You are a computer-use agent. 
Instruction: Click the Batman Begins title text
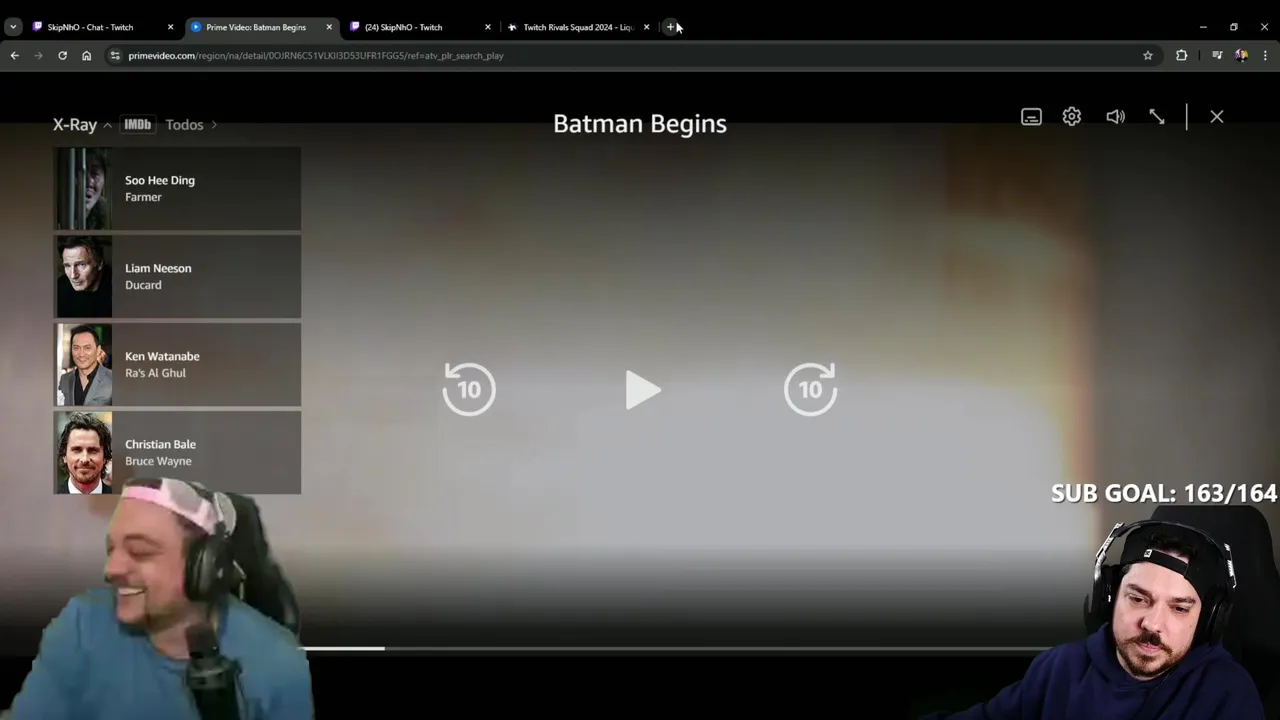(640, 124)
